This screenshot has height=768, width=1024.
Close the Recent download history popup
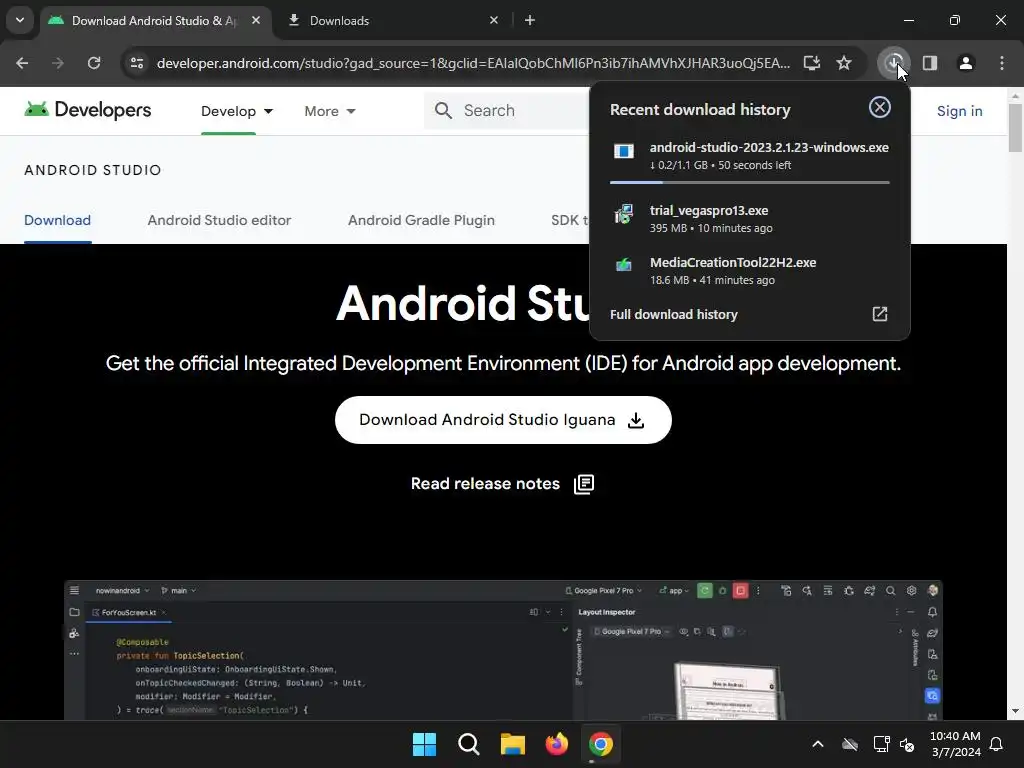(x=880, y=107)
